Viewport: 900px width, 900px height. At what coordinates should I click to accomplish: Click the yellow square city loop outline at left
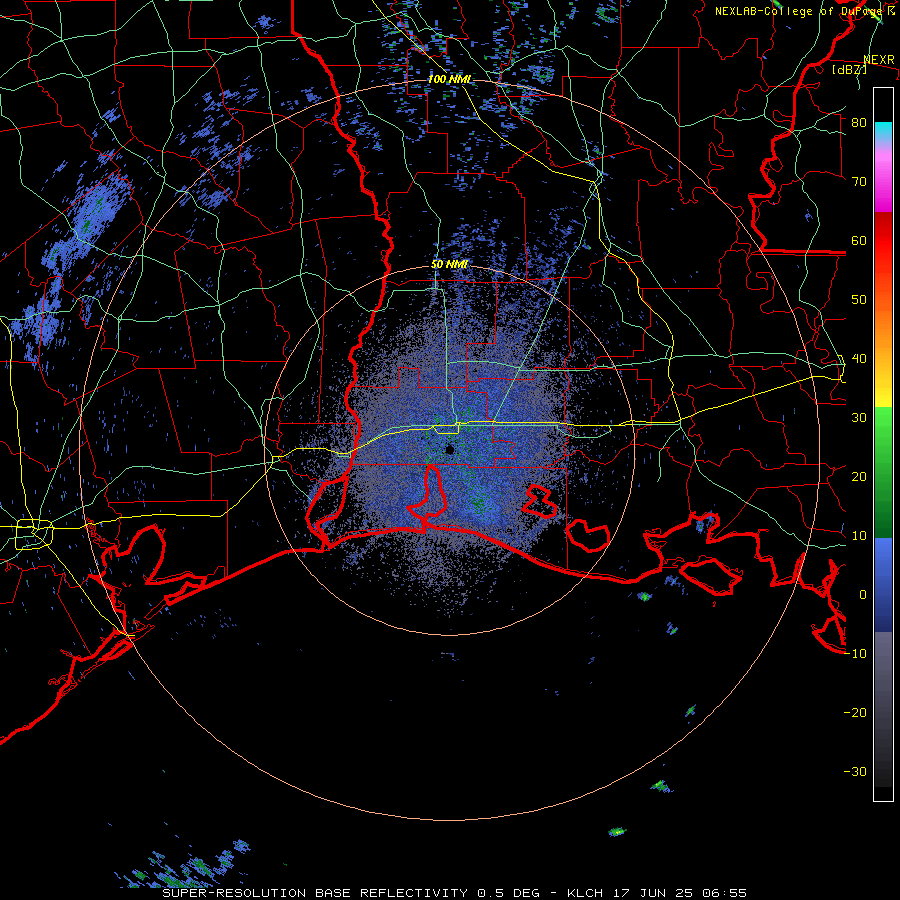pyautogui.click(x=34, y=534)
